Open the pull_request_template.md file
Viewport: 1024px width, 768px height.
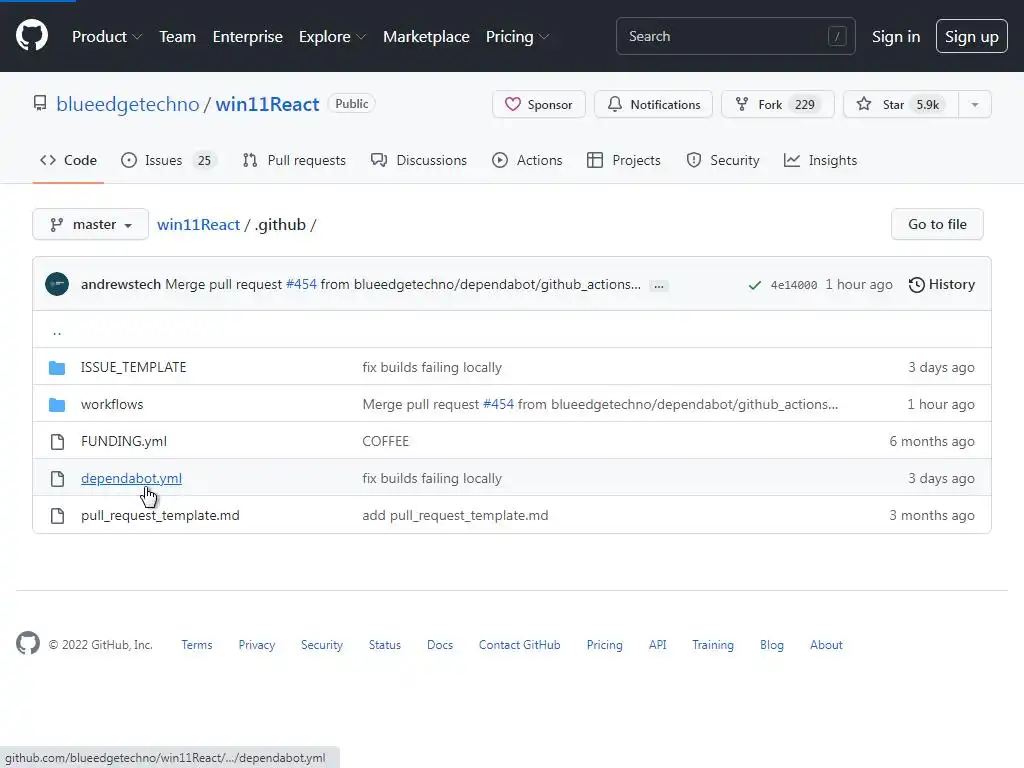160,515
